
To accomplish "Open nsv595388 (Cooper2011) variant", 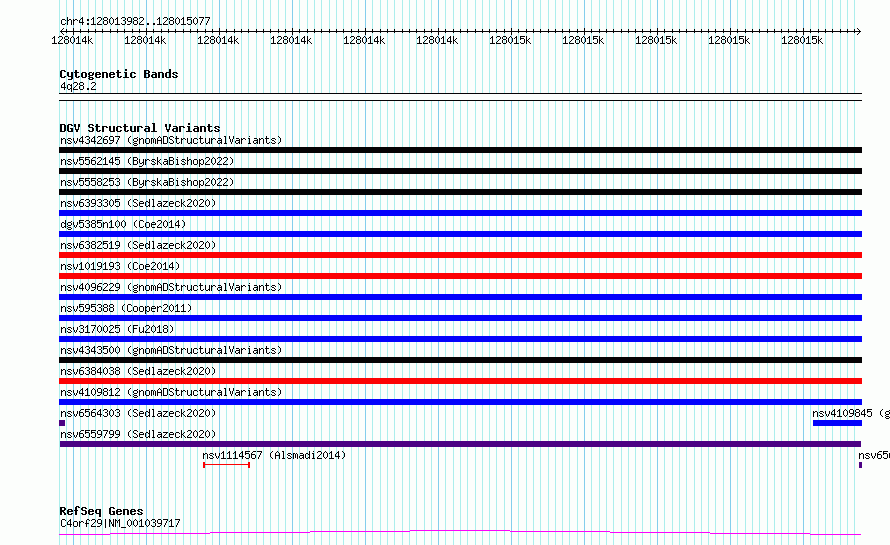I will click(126, 308).
